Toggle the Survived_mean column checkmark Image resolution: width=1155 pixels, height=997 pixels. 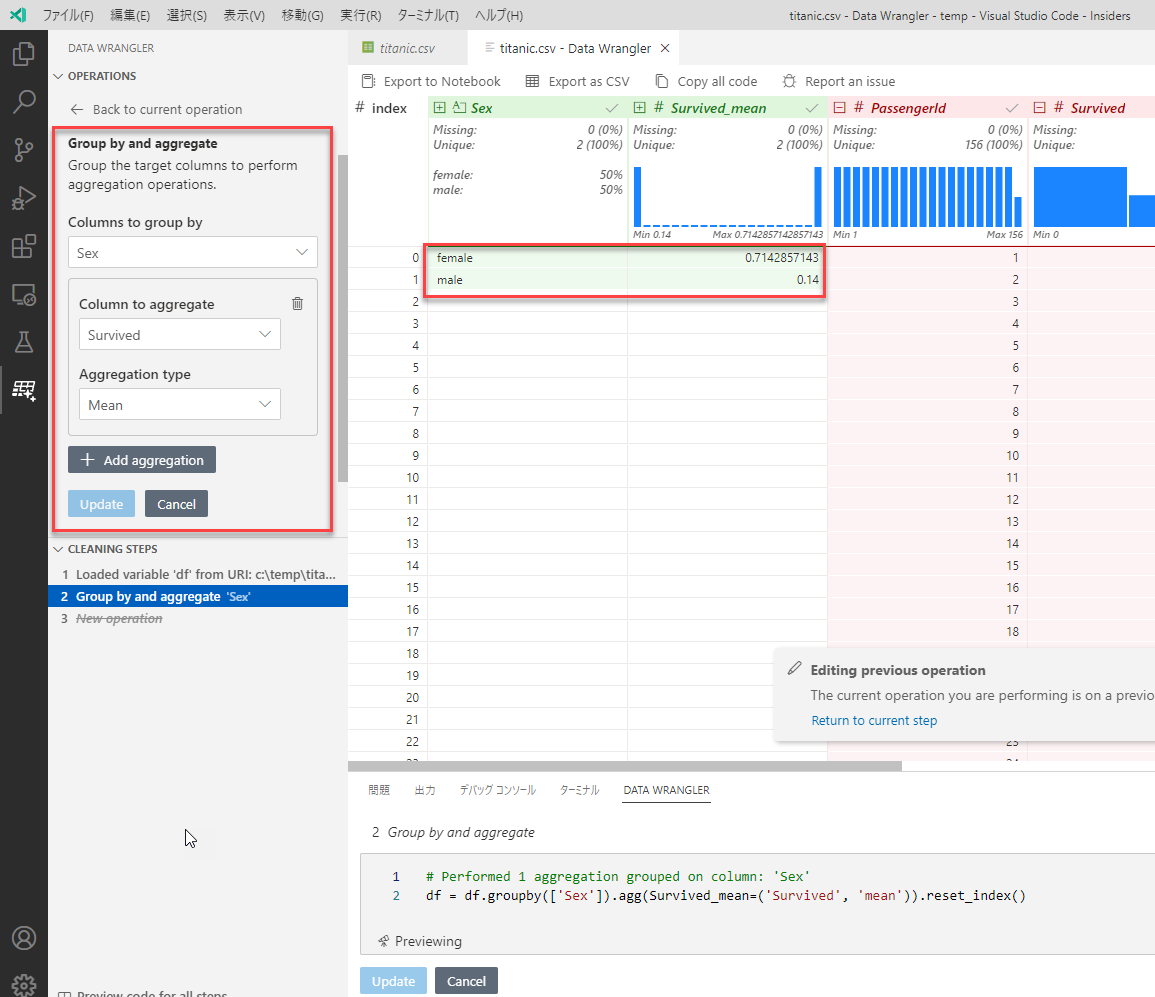(x=812, y=106)
